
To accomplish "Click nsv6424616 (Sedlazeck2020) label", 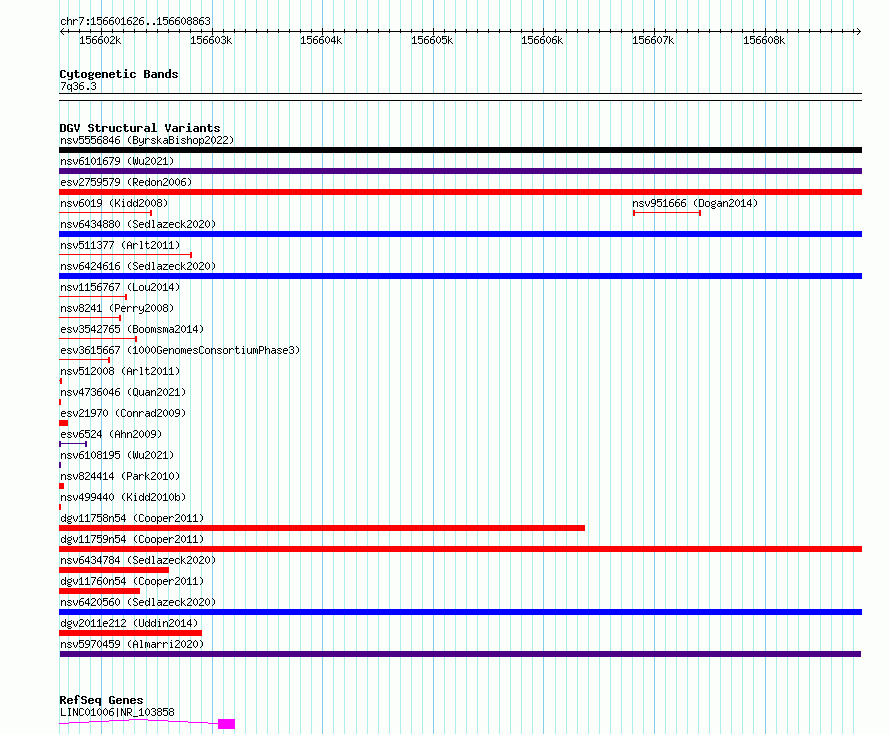I will pyautogui.click(x=138, y=266).
